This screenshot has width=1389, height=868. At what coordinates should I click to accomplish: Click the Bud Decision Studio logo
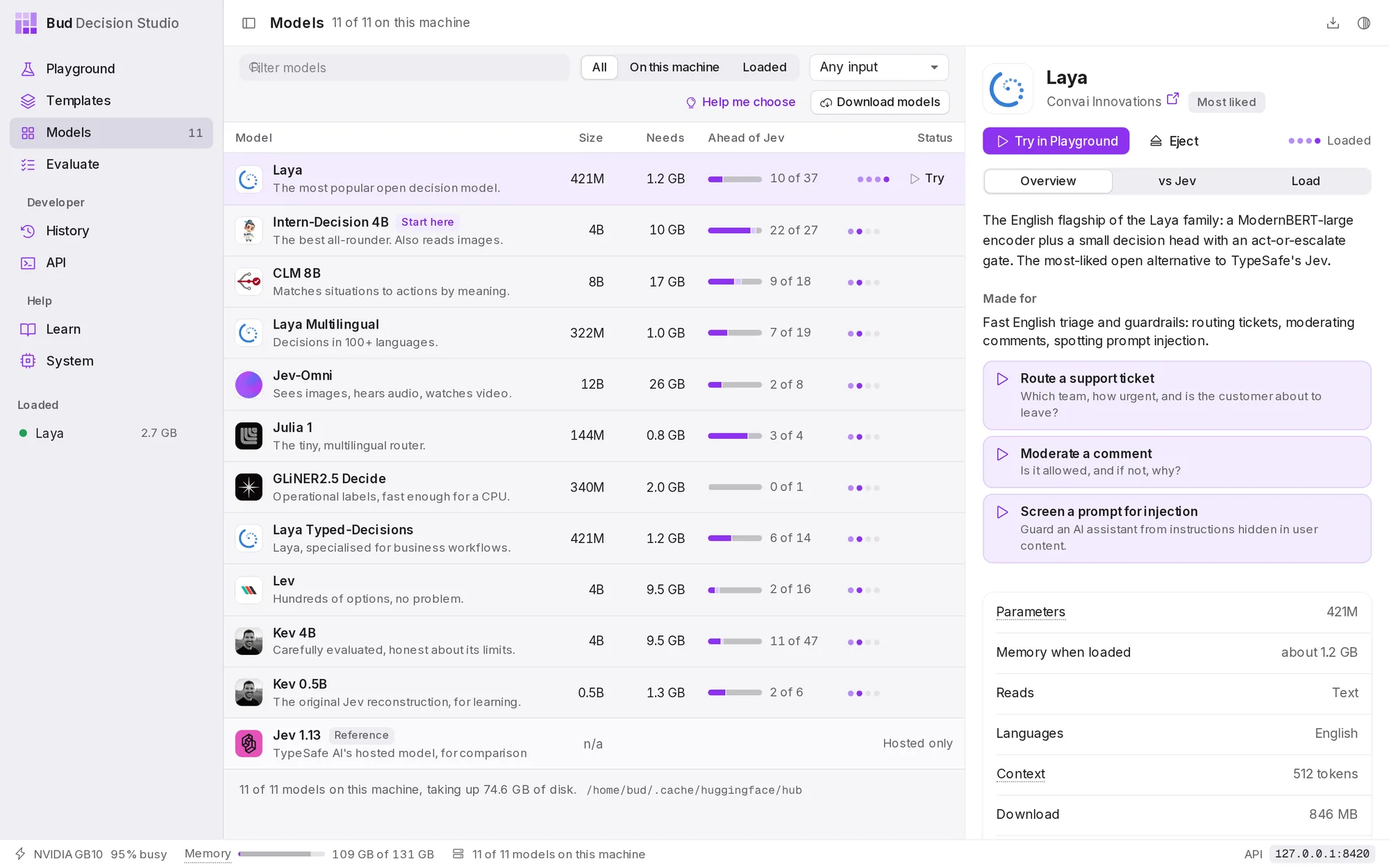click(x=26, y=23)
